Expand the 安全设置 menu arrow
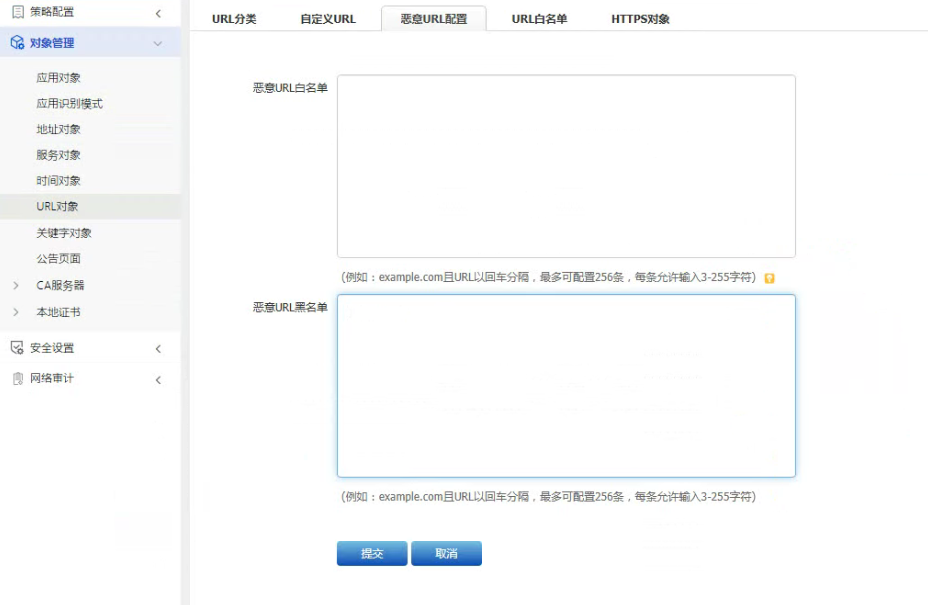Viewport: 928px width, 605px height. click(158, 349)
